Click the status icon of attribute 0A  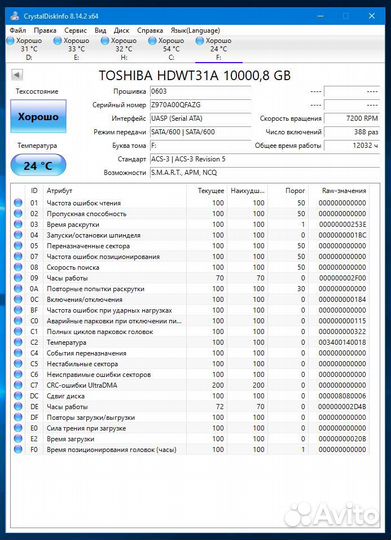point(18,288)
